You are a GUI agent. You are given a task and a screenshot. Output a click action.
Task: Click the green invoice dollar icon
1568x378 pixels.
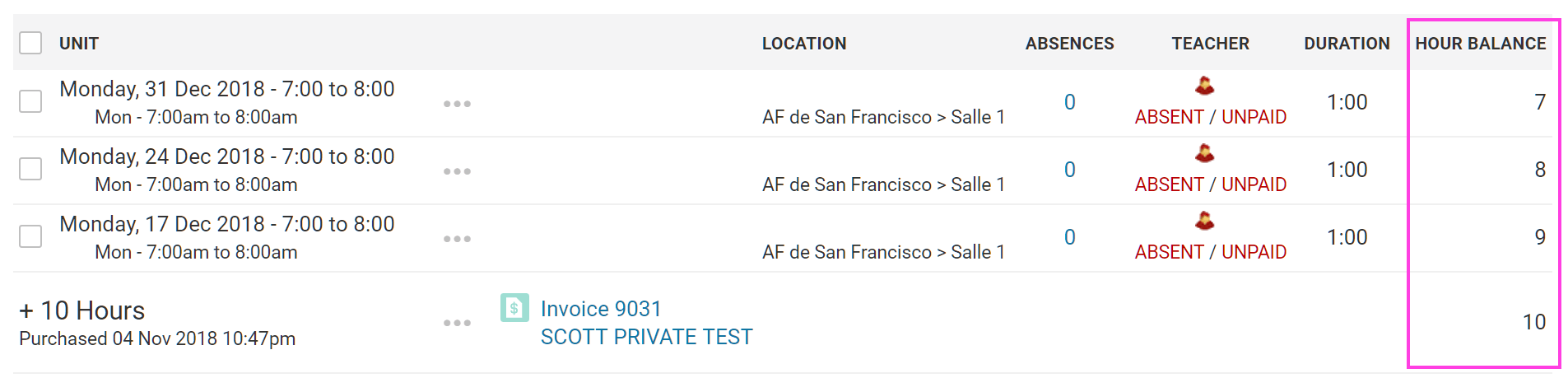(x=514, y=308)
